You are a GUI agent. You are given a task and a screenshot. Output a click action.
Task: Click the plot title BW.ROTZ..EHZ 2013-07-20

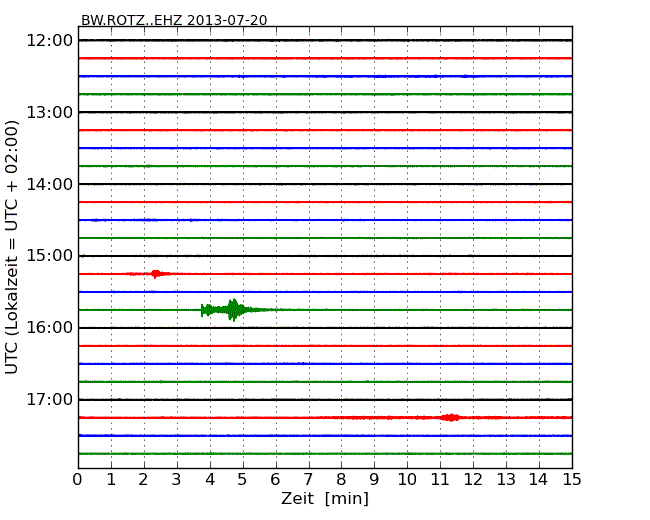click(174, 20)
